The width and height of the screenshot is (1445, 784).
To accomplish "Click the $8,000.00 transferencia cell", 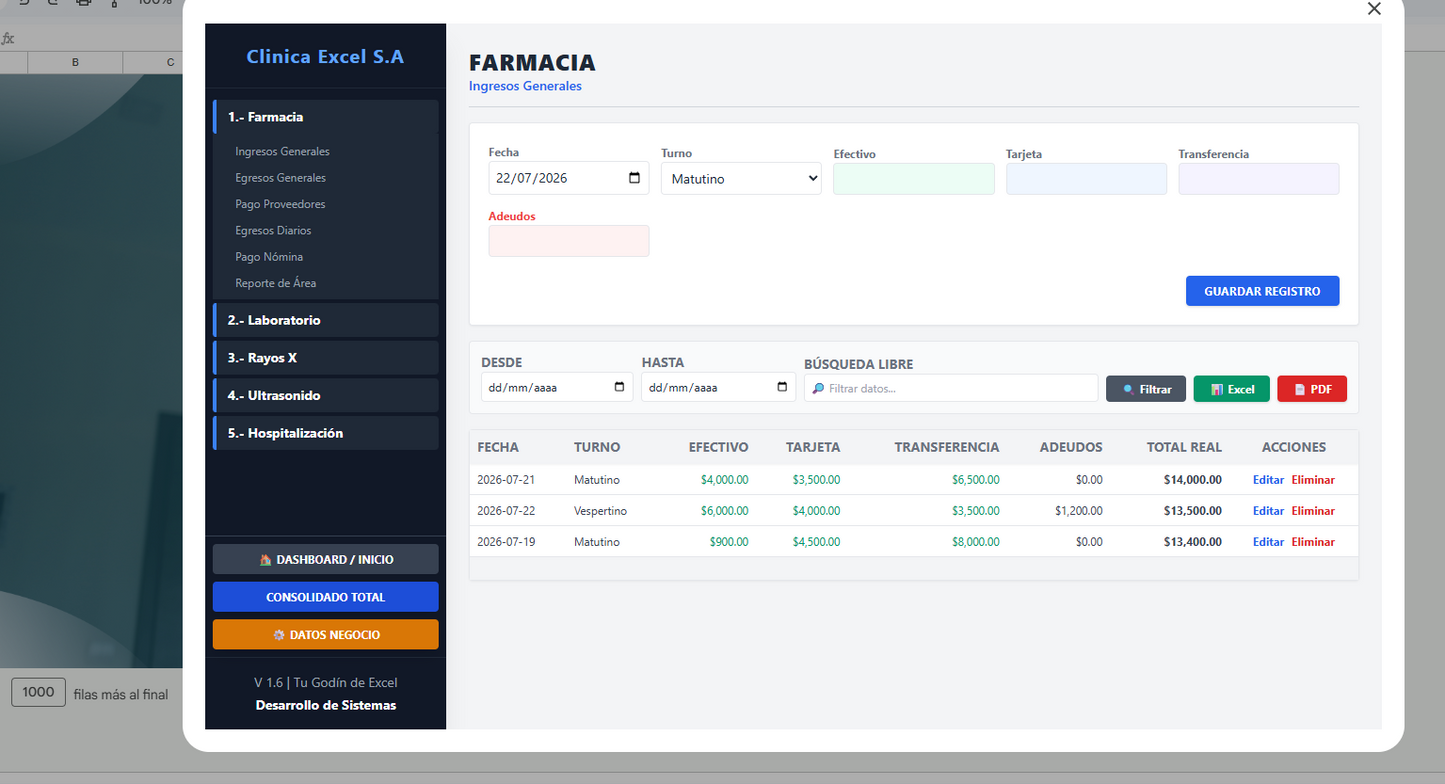I will tap(976, 542).
